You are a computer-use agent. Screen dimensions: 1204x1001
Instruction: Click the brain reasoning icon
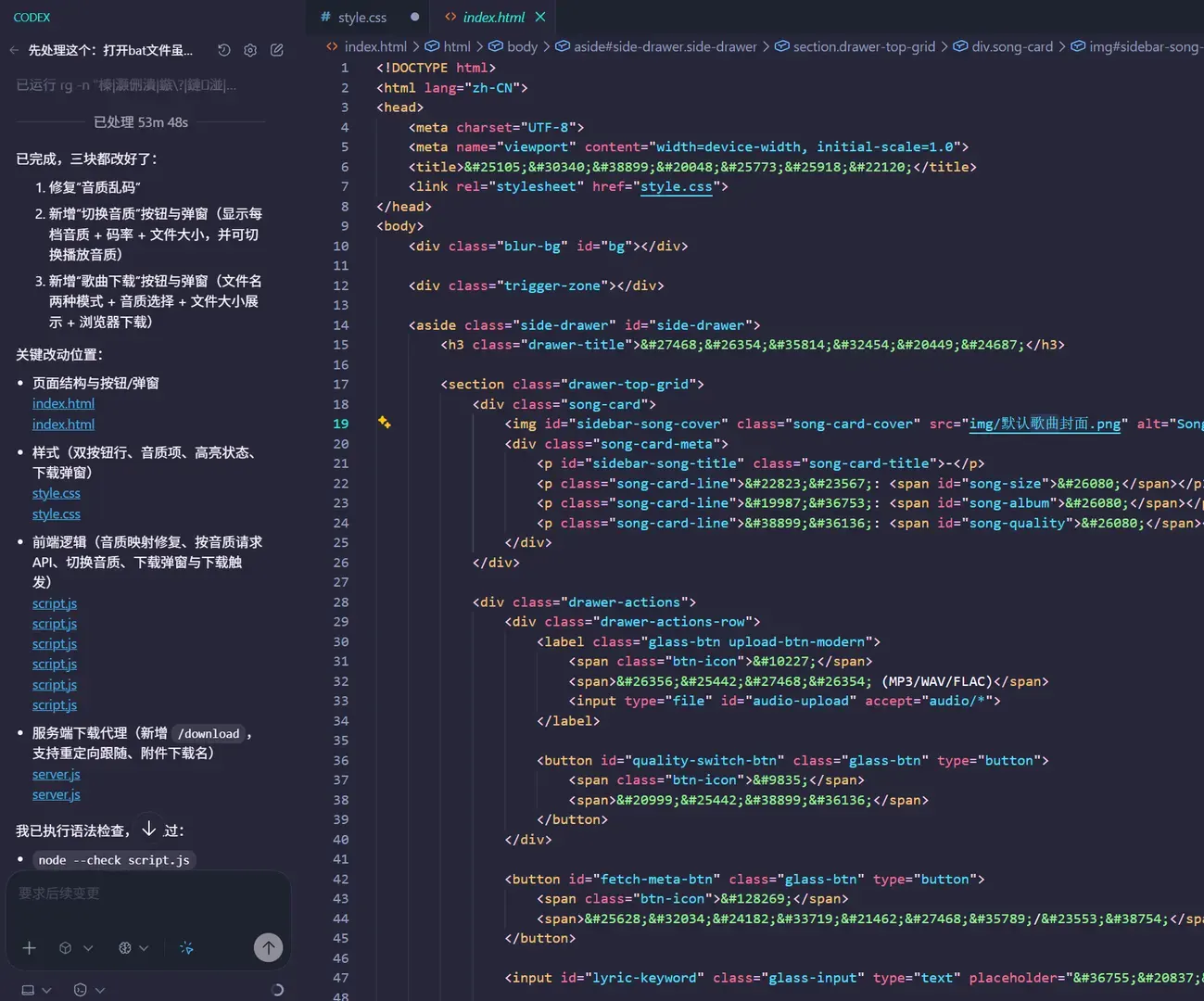[x=125, y=947]
